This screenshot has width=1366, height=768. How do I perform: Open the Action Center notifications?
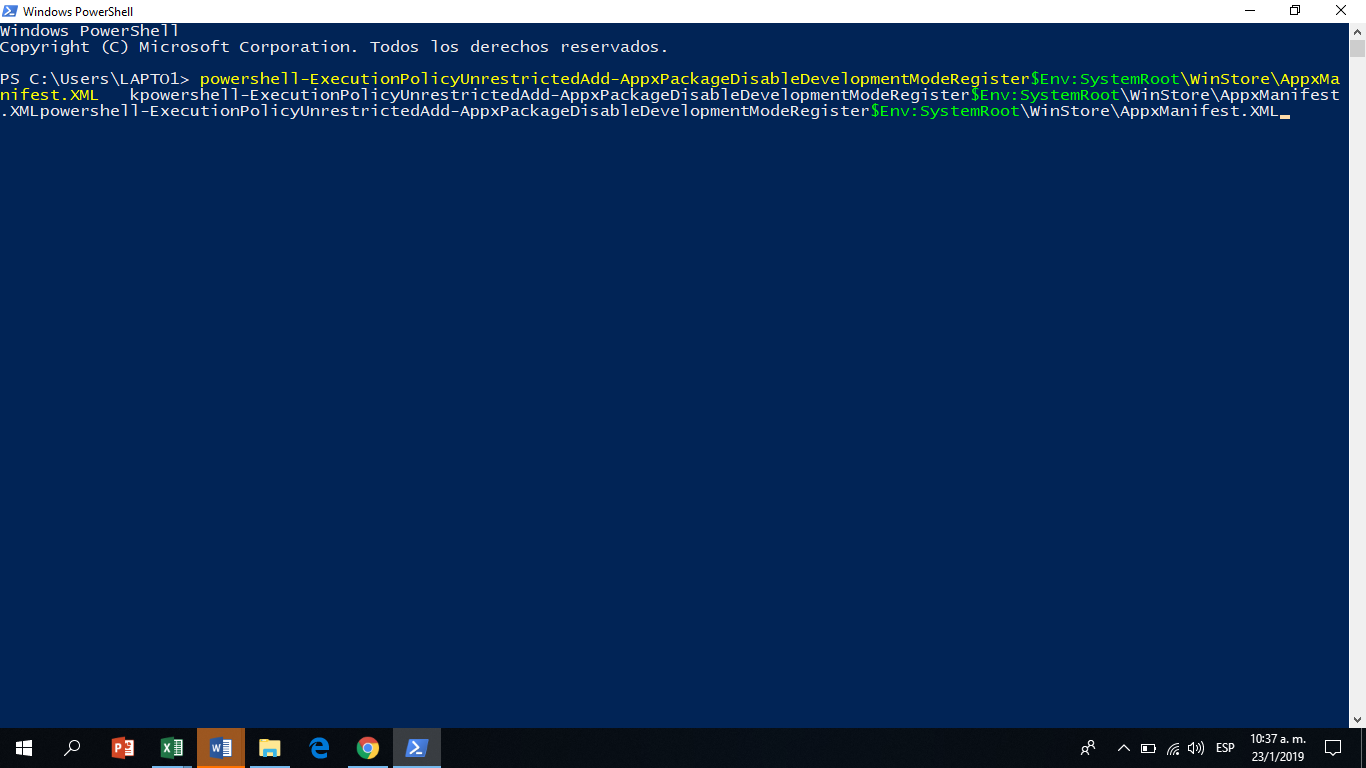(x=1332, y=748)
